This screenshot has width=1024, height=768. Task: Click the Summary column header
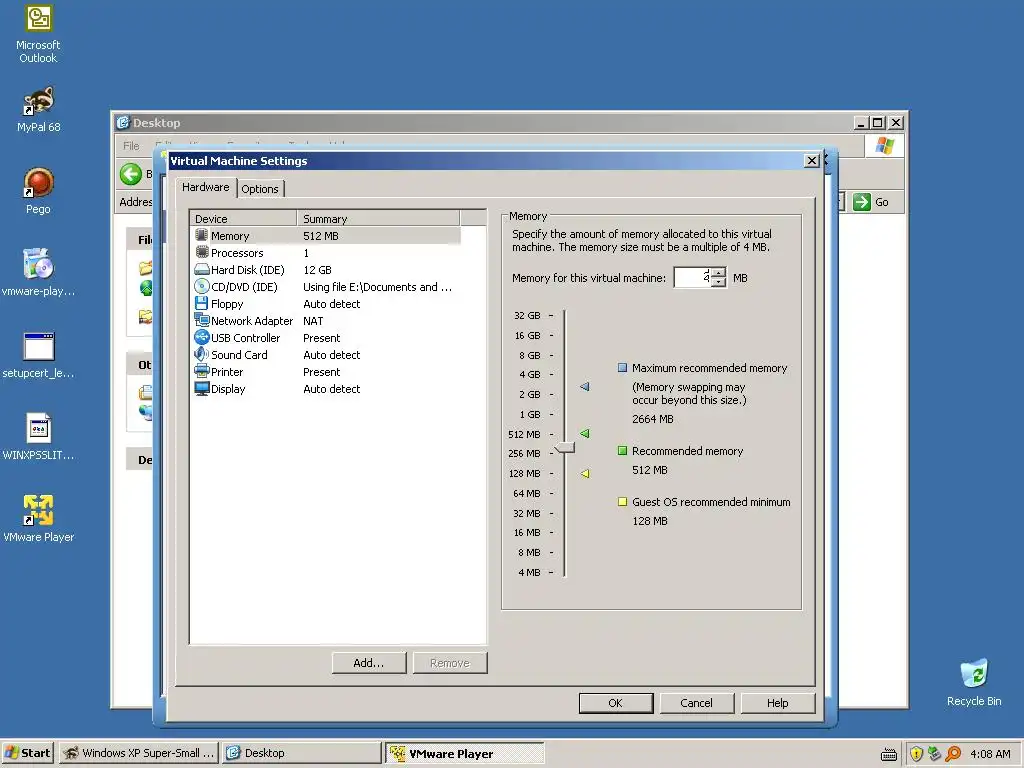(378, 219)
